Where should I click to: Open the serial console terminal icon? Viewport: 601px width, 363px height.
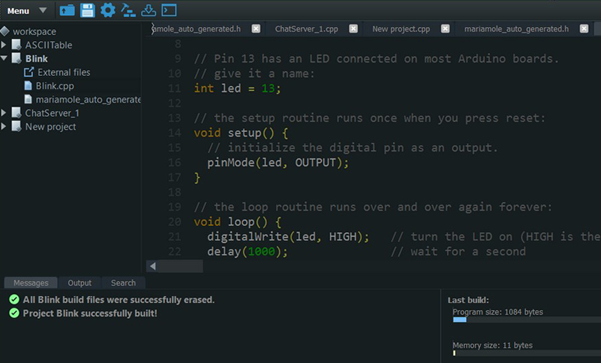tap(169, 10)
